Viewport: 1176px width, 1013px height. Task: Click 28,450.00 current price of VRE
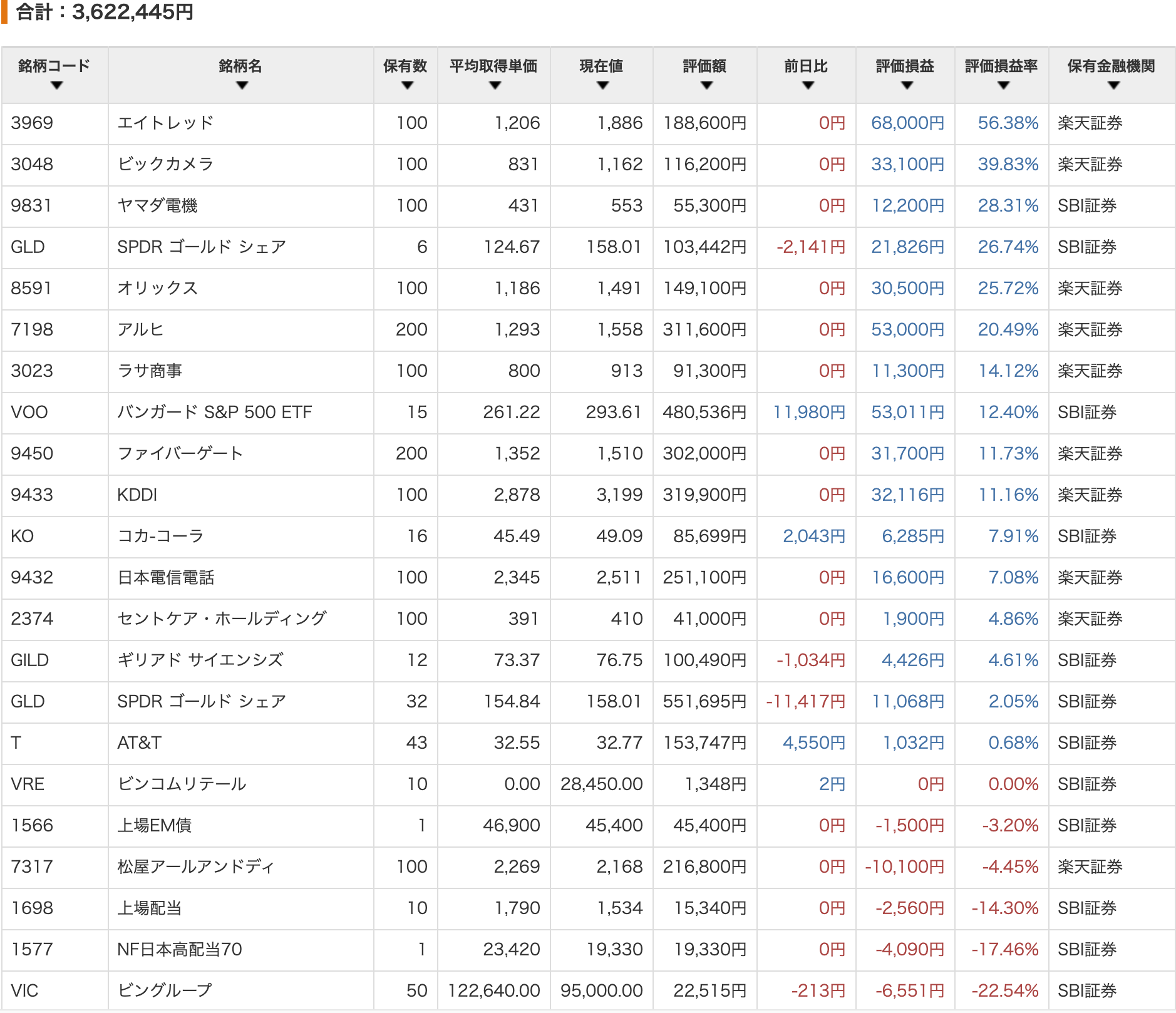point(602,784)
